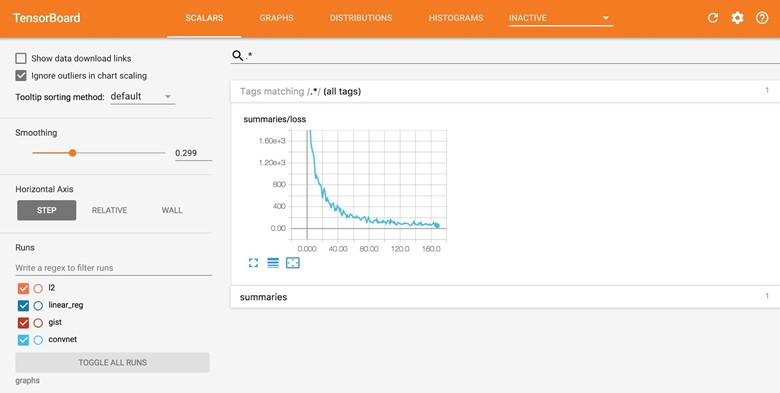This screenshot has height=393, width=780.
Task: Click the blue loss curve endpoint marker
Action: (x=437, y=225)
